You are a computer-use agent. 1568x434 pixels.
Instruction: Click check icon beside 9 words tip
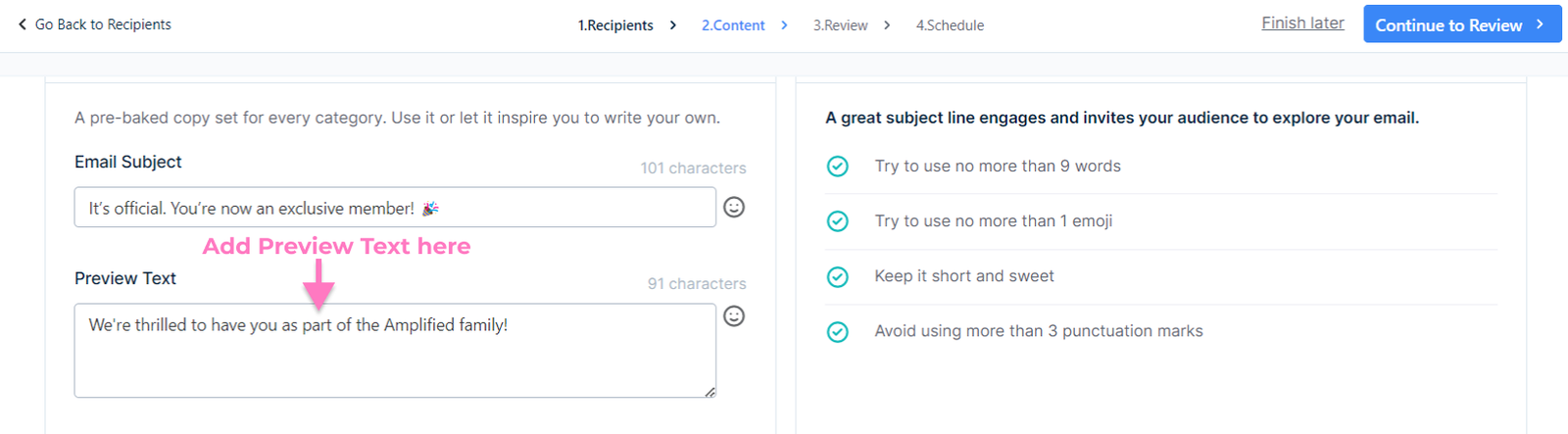point(837,167)
